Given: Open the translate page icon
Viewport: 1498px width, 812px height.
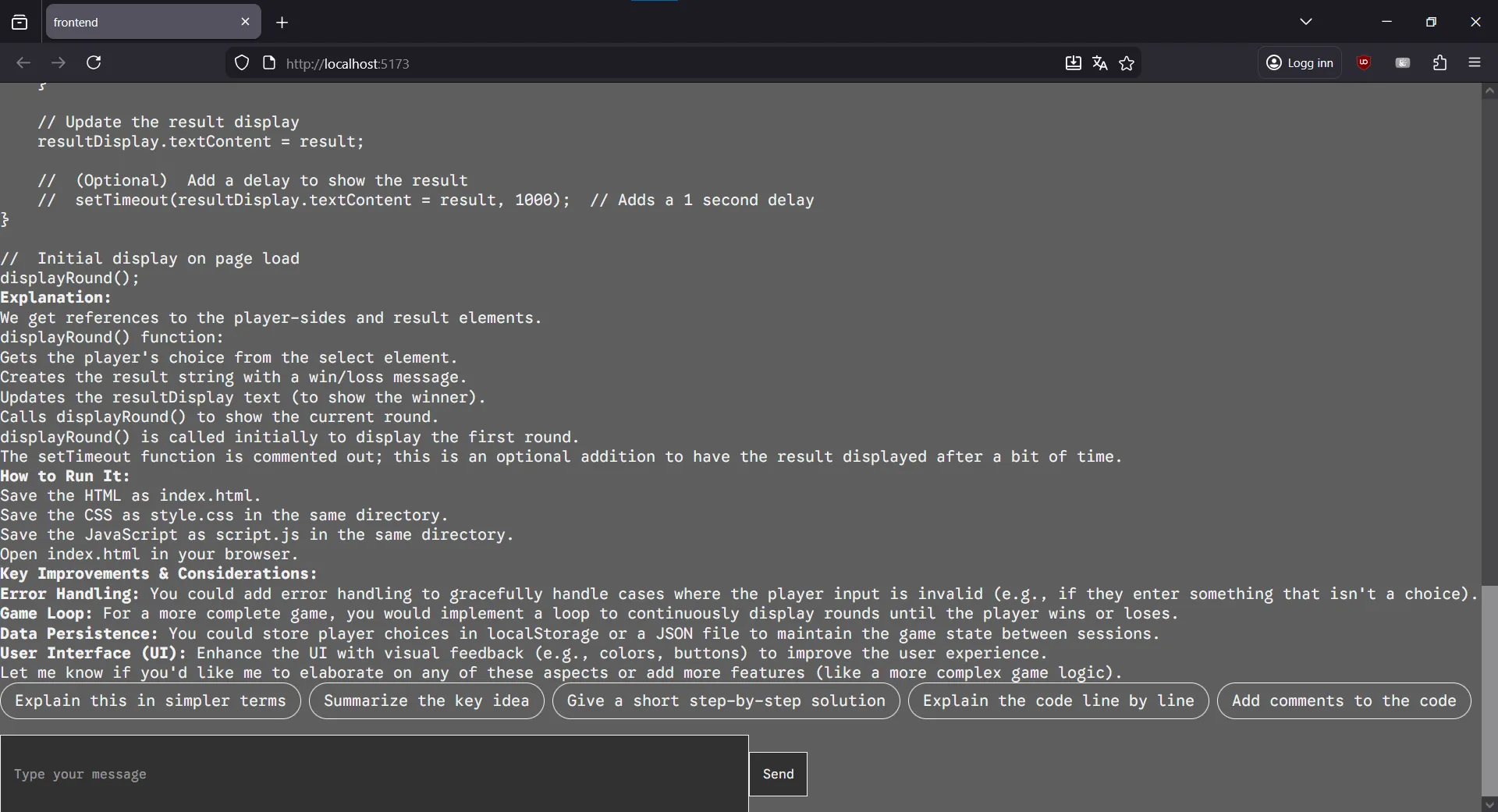Looking at the screenshot, I should pos(1100,63).
